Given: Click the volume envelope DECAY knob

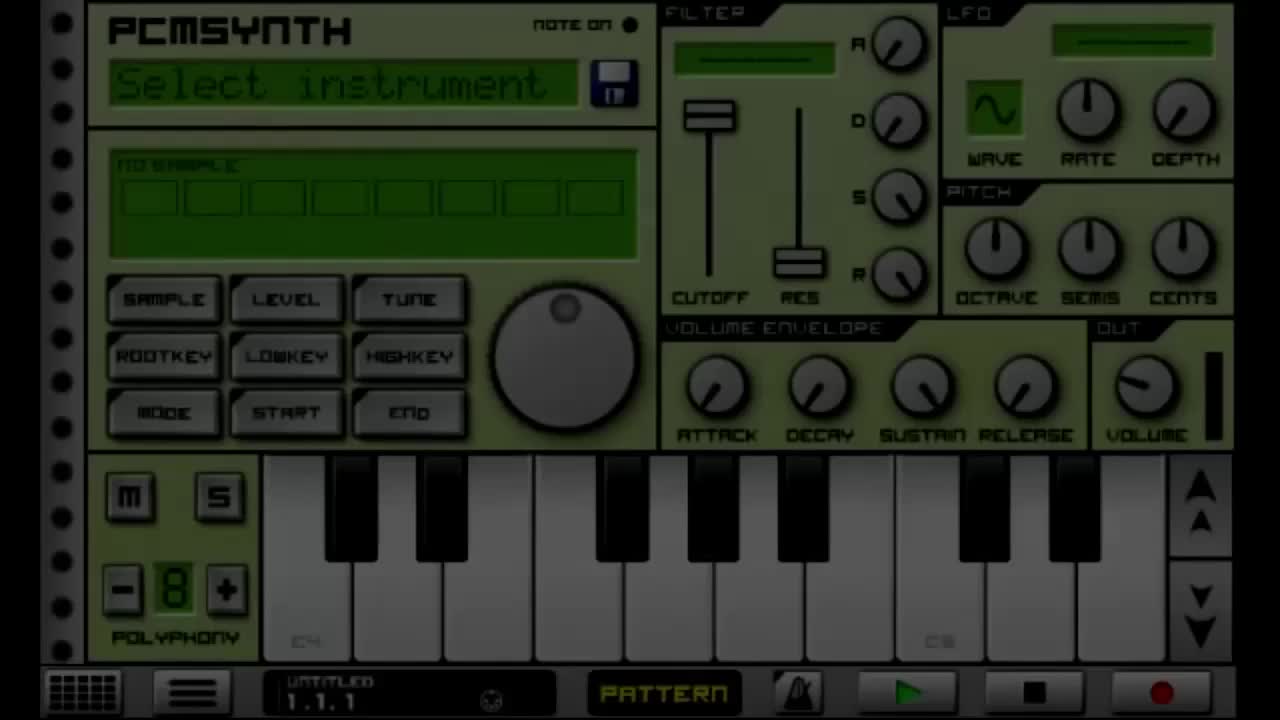Looking at the screenshot, I should point(820,388).
